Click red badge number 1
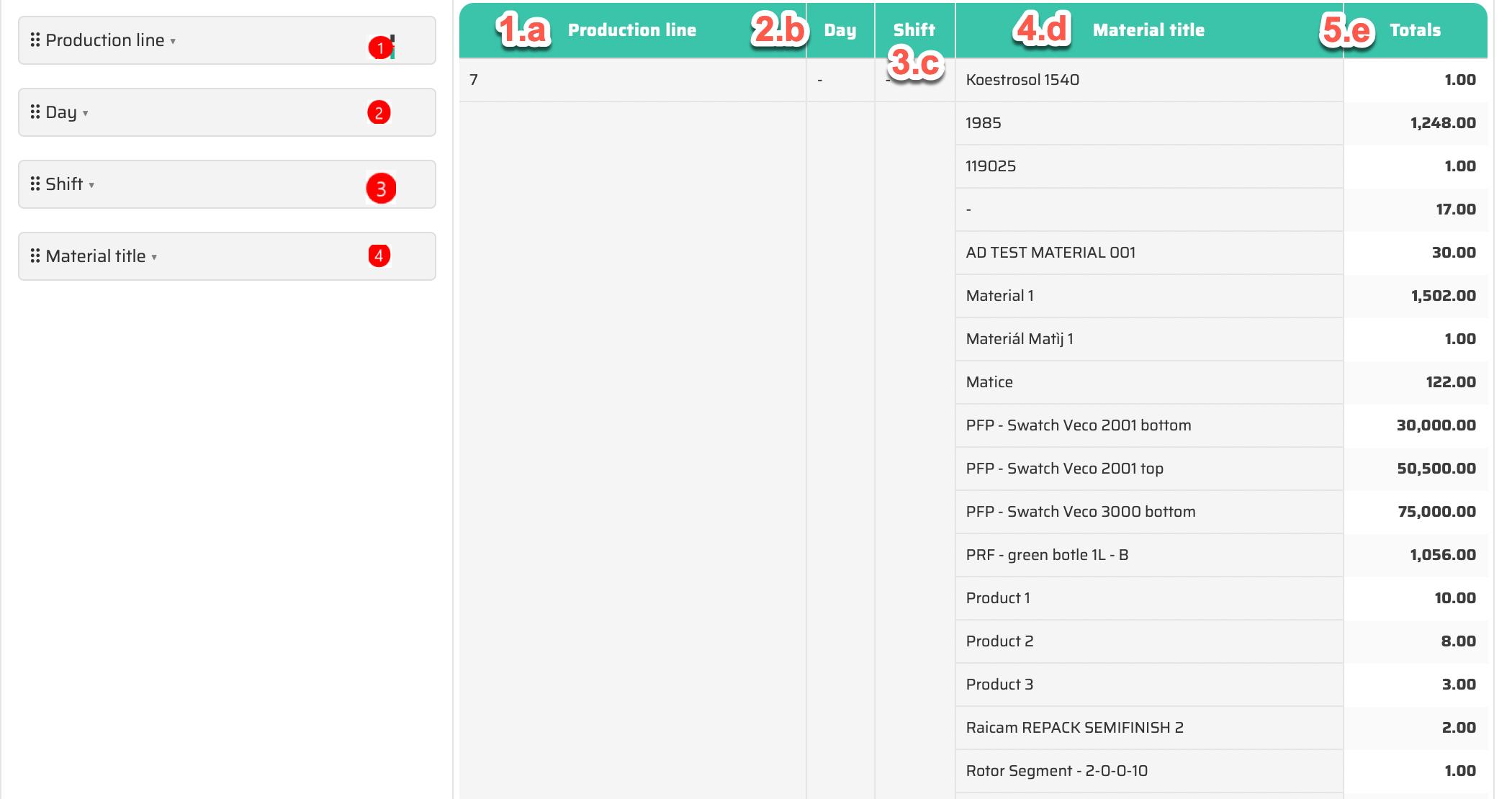1512x799 pixels. point(379,48)
